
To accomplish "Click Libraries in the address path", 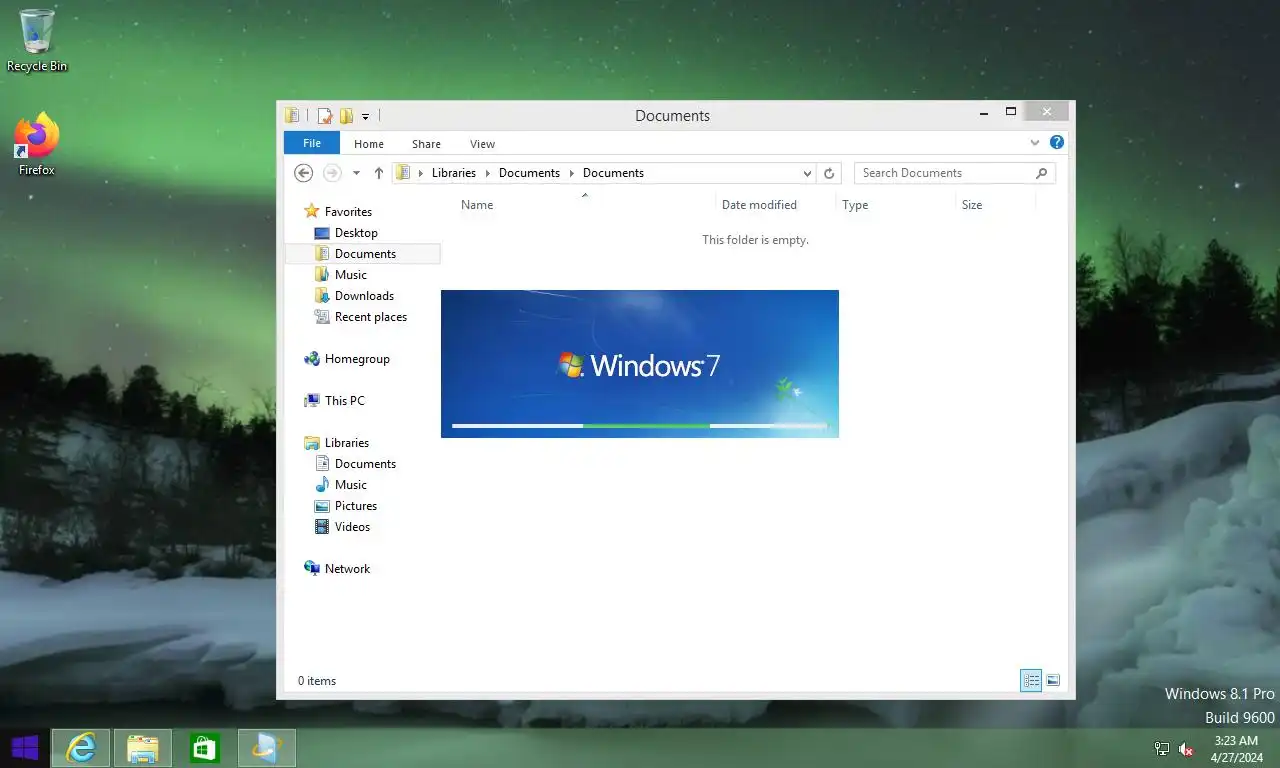I will [x=453, y=173].
